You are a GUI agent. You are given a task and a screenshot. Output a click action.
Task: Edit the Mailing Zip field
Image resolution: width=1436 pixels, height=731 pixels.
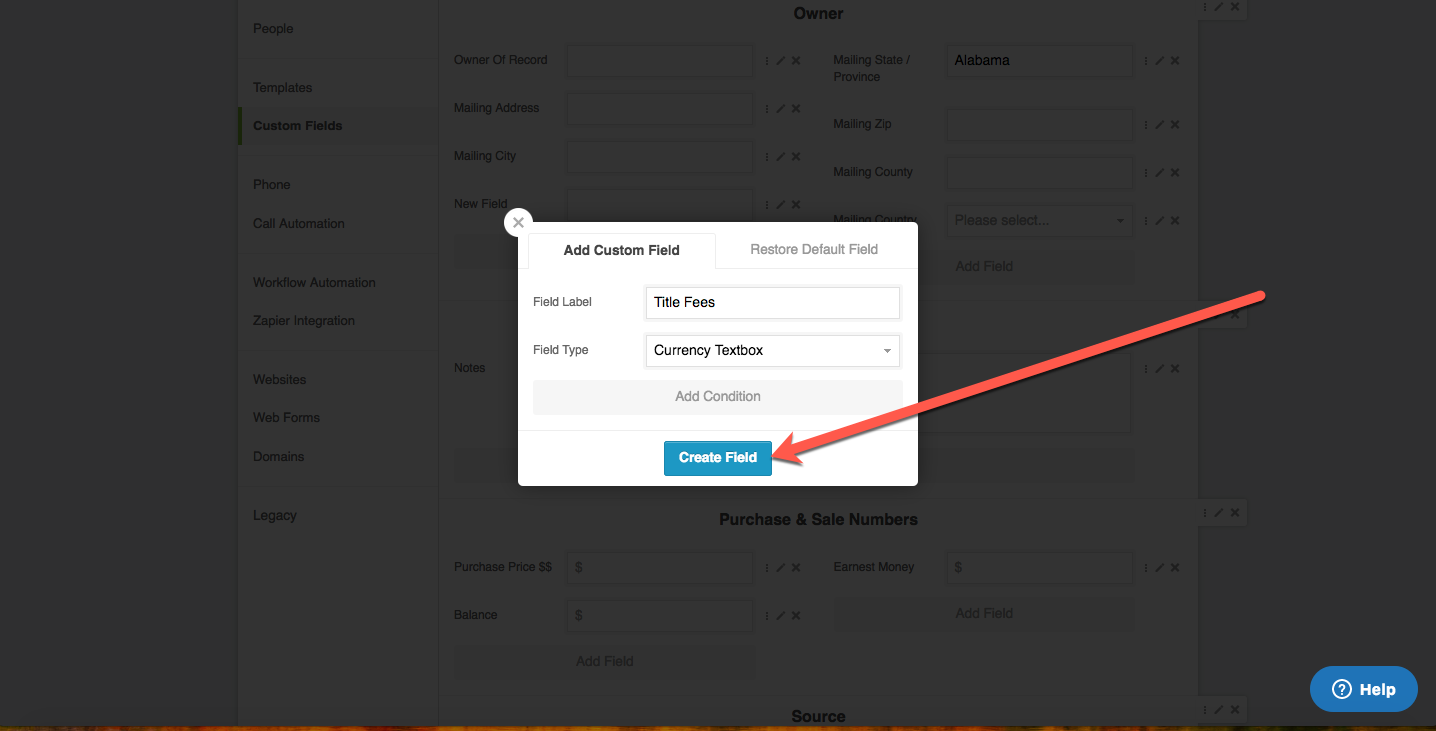tap(1160, 125)
